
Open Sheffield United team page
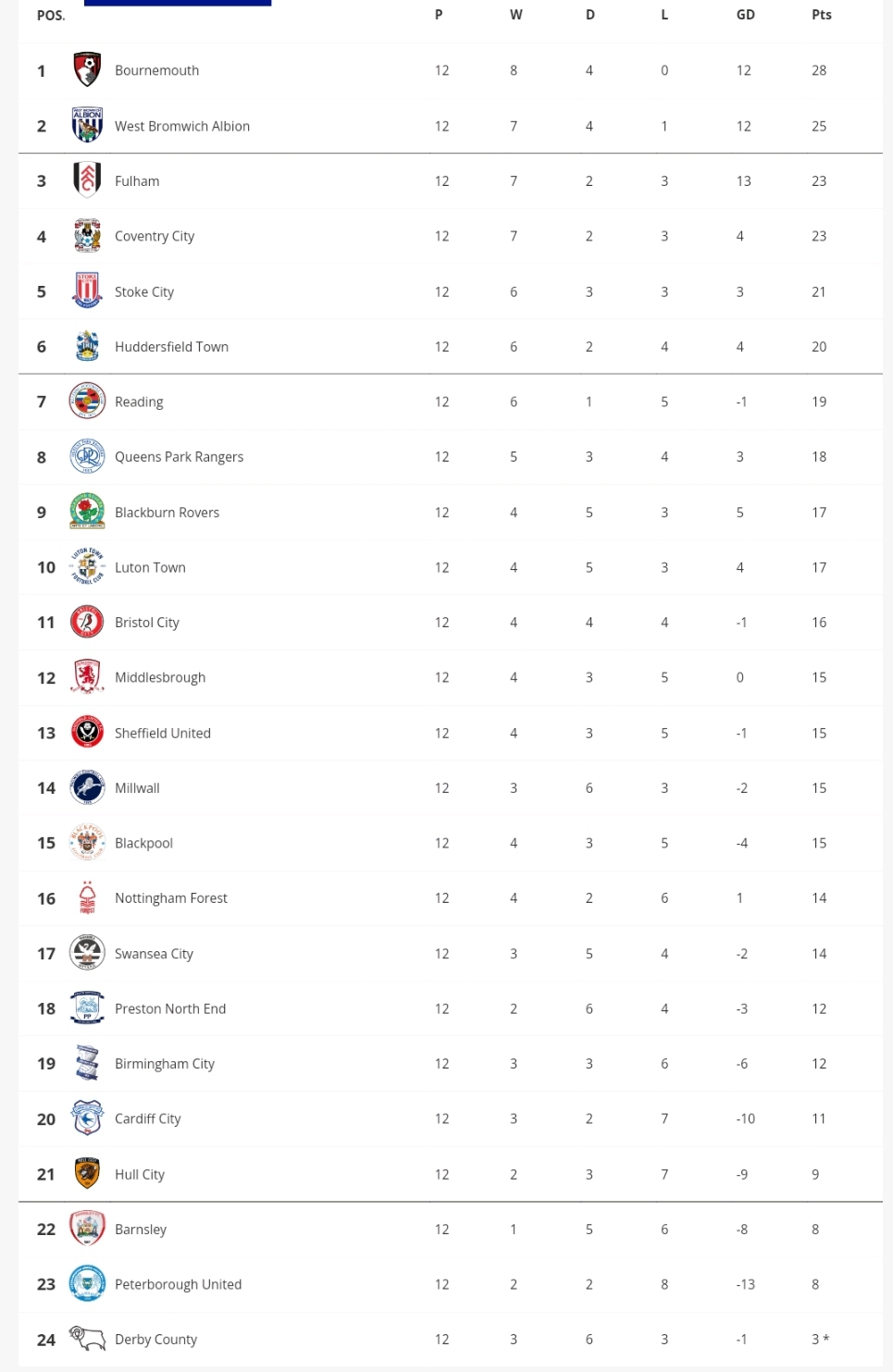pyautogui.click(x=163, y=733)
